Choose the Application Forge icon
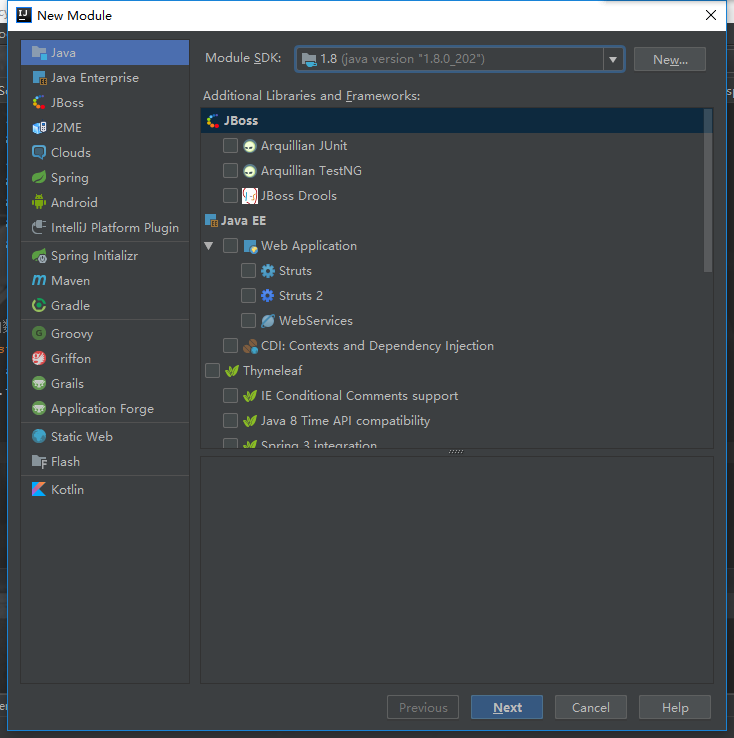Viewport: 734px width, 738px height. tap(39, 408)
